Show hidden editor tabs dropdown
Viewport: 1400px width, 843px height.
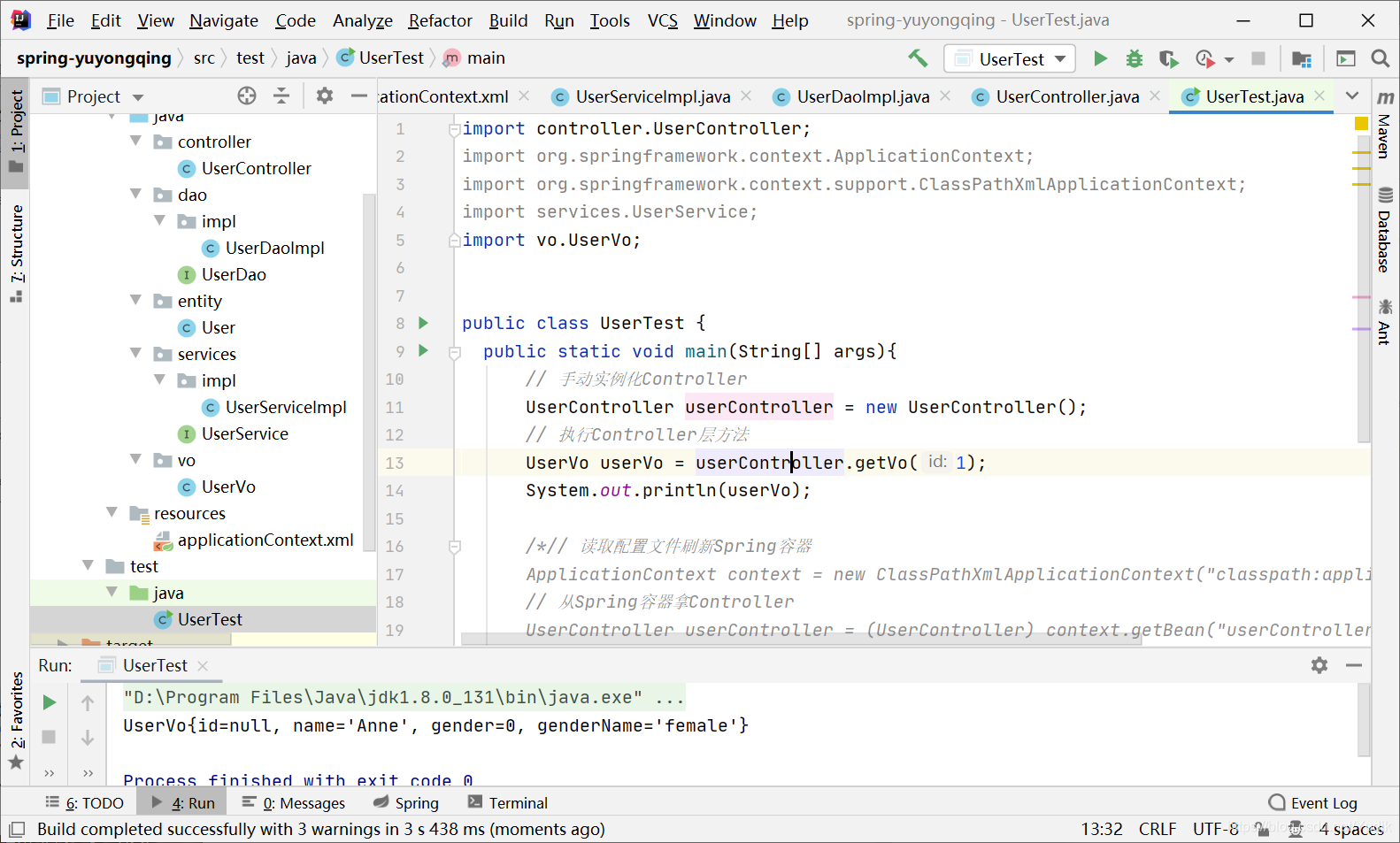(1352, 96)
